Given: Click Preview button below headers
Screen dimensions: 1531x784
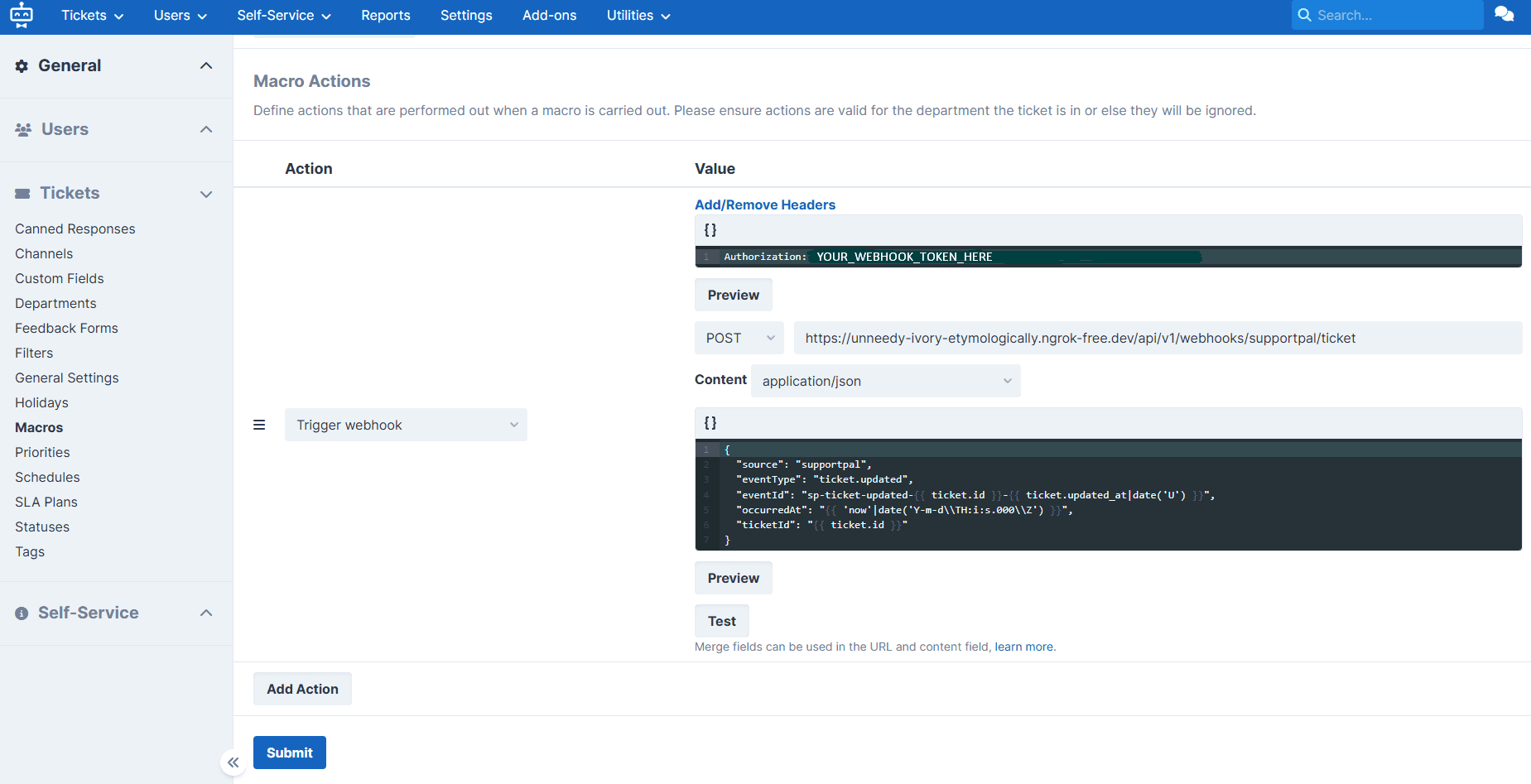Looking at the screenshot, I should 733,295.
